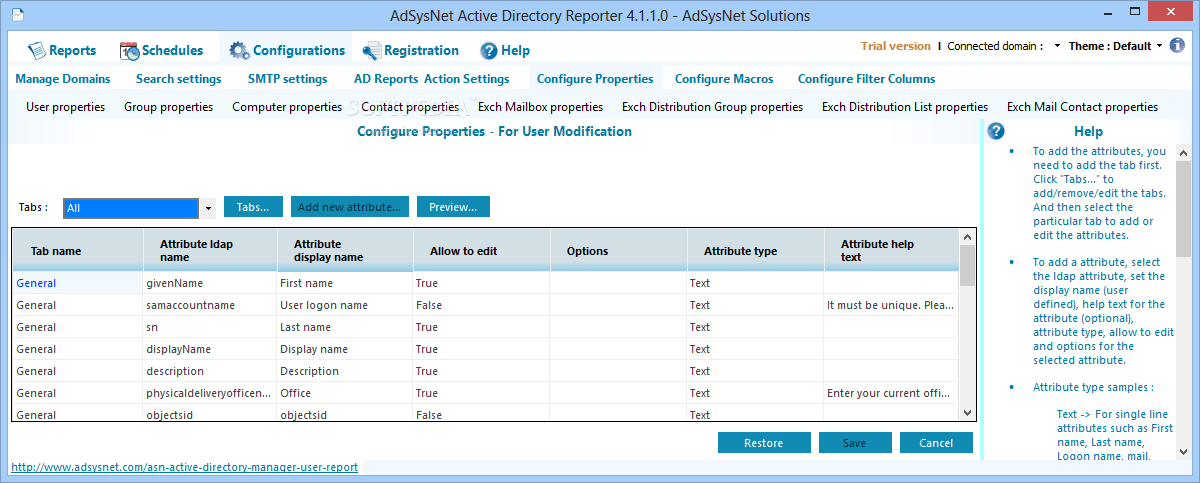Image resolution: width=1200 pixels, height=483 pixels.
Task: Open Configure Macros tab
Action: click(724, 78)
